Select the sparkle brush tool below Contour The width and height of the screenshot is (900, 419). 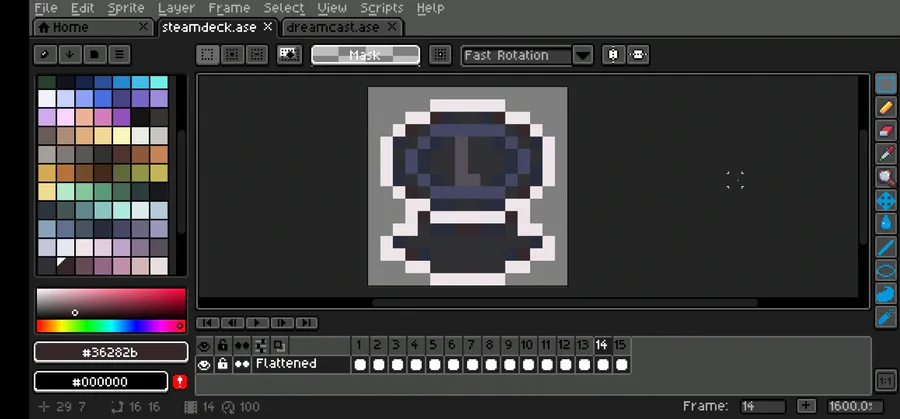(x=886, y=317)
